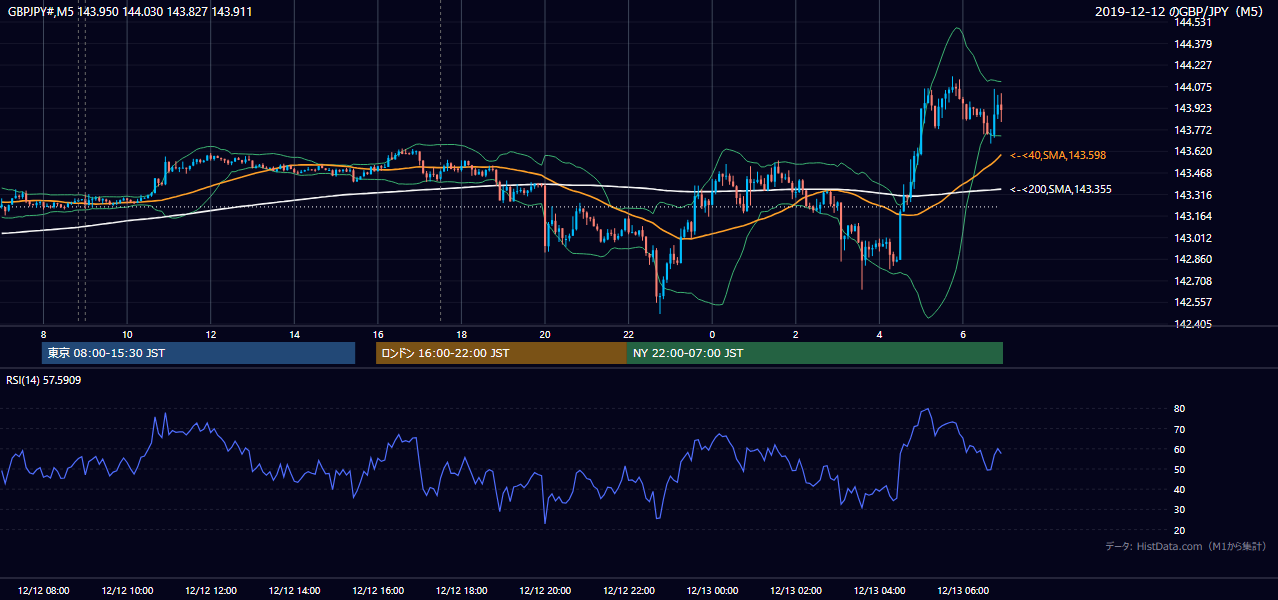Click price axis label 142.860

[x=1194, y=259]
